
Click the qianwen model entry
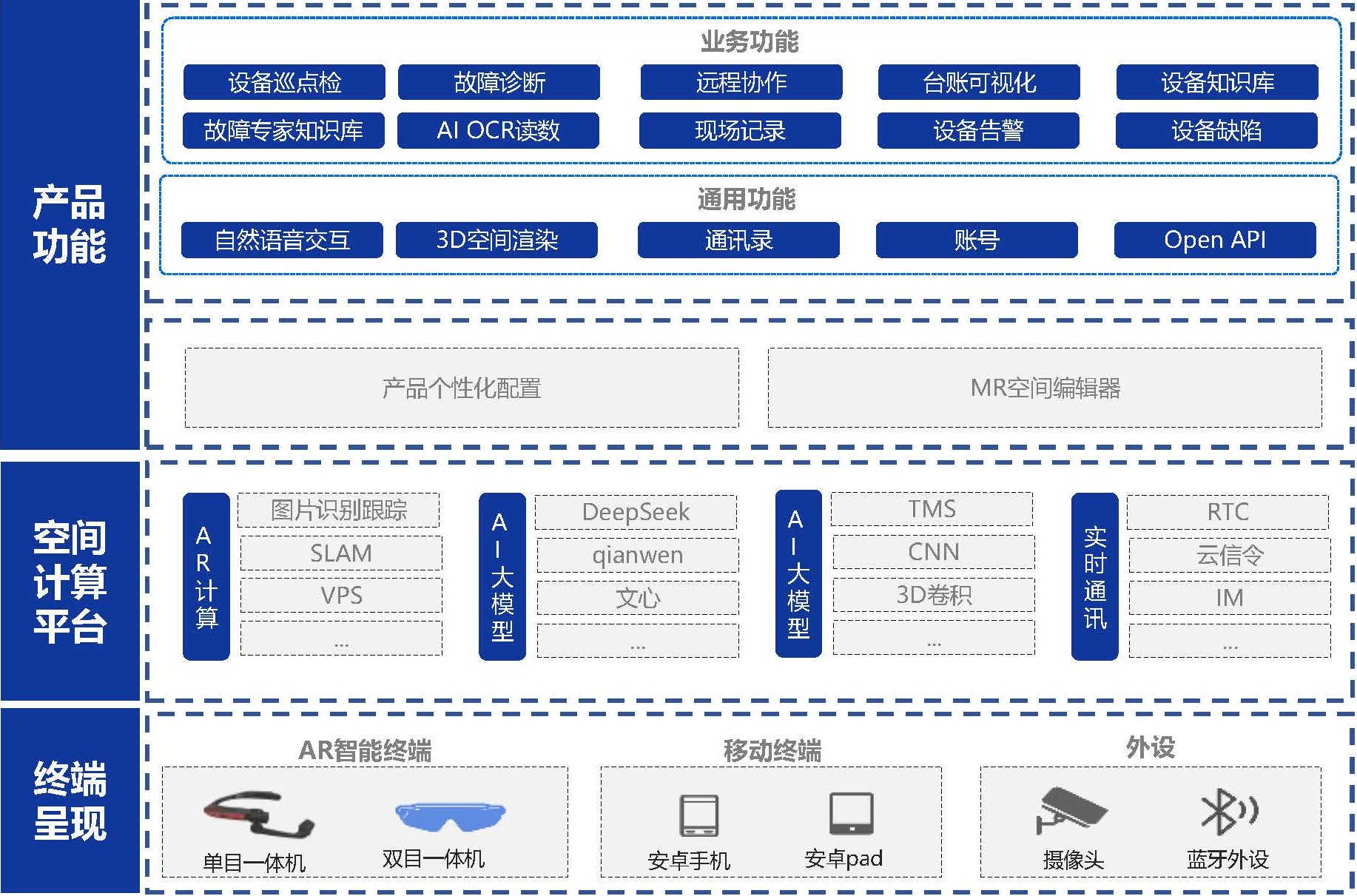click(x=638, y=555)
